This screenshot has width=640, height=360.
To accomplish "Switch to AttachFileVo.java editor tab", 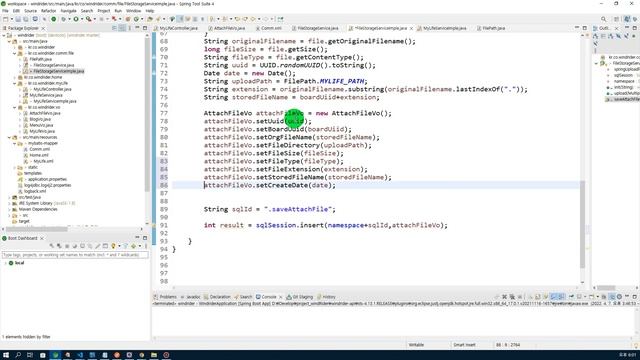I will click(x=227, y=28).
